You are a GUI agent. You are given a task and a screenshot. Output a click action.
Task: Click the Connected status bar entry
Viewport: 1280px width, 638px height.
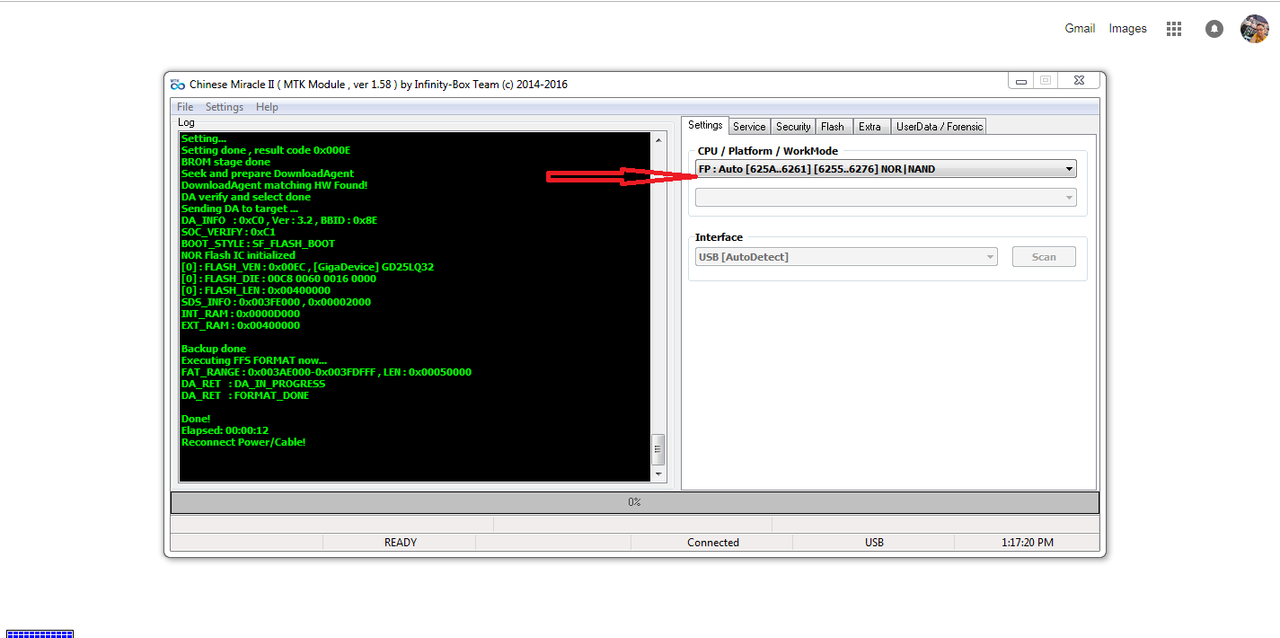pyautogui.click(x=713, y=542)
